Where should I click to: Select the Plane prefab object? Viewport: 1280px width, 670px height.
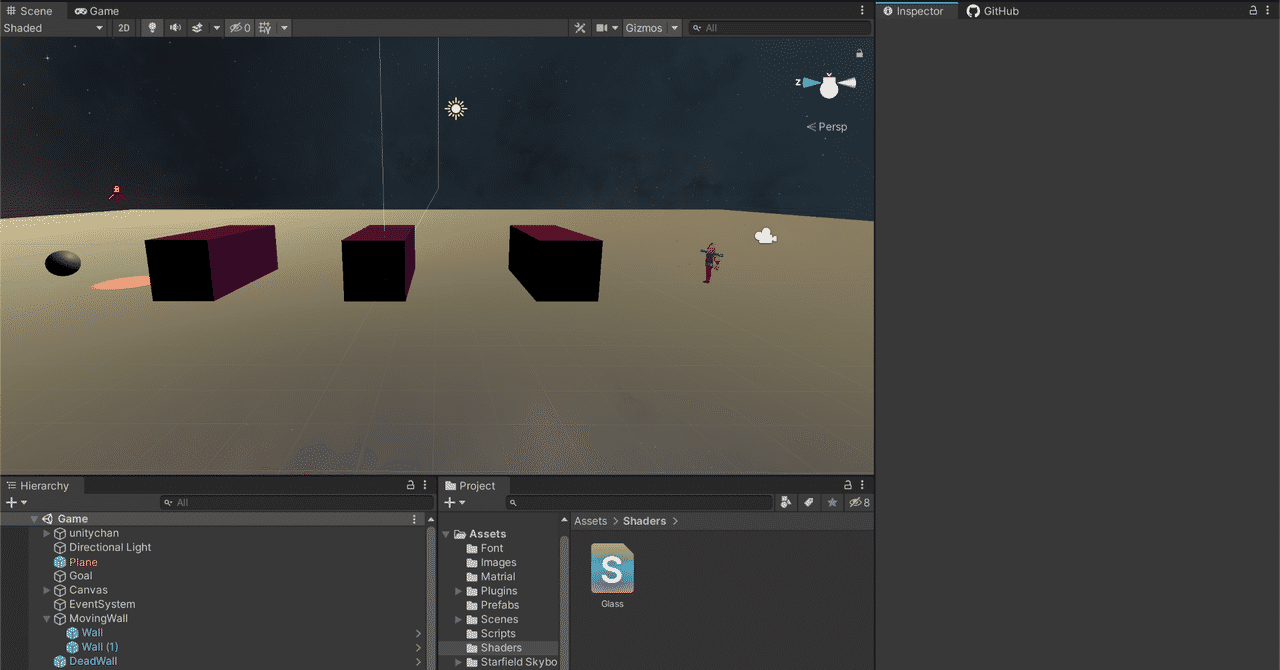pyautogui.click(x=83, y=562)
